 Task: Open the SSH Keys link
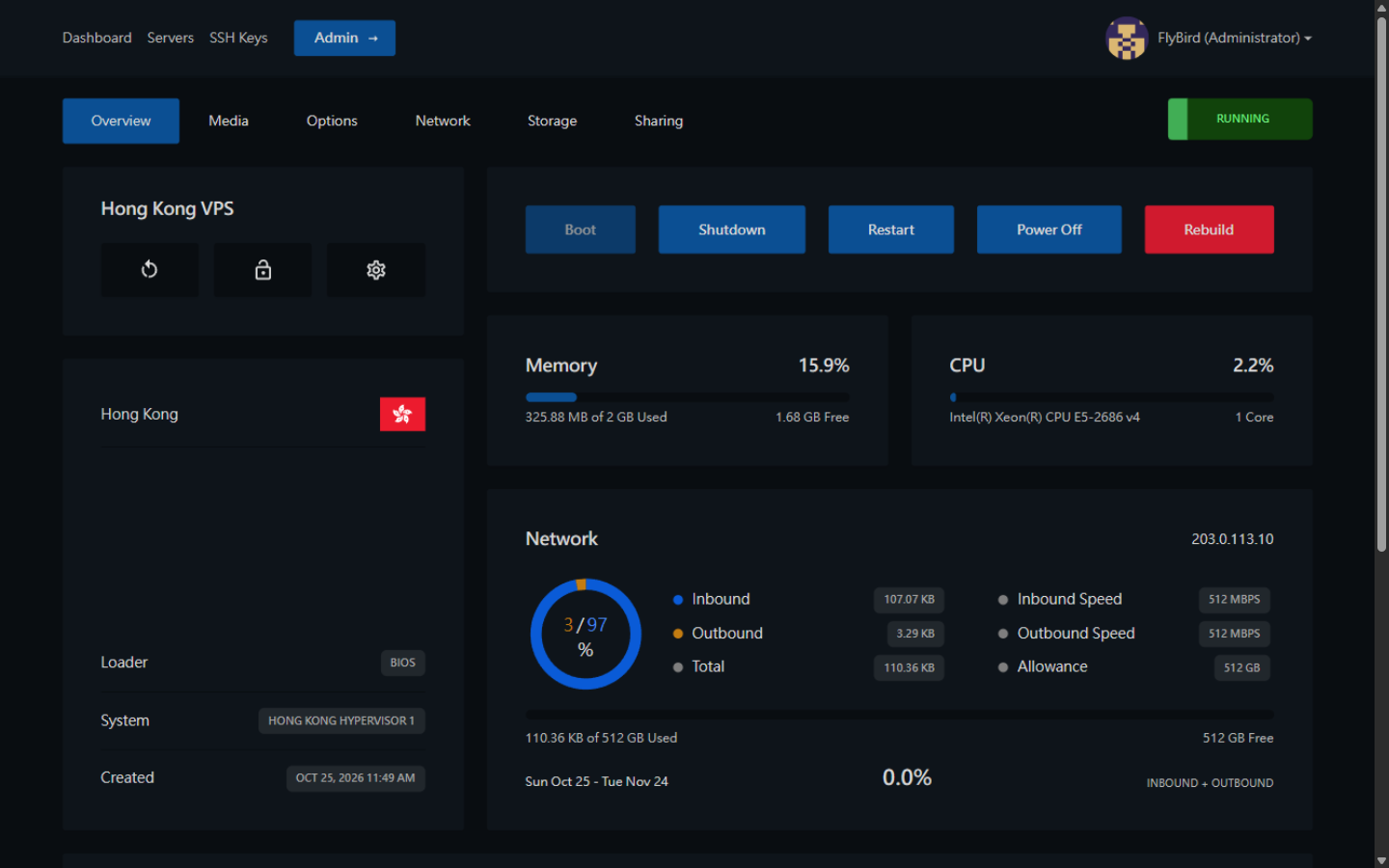pyautogui.click(x=238, y=38)
